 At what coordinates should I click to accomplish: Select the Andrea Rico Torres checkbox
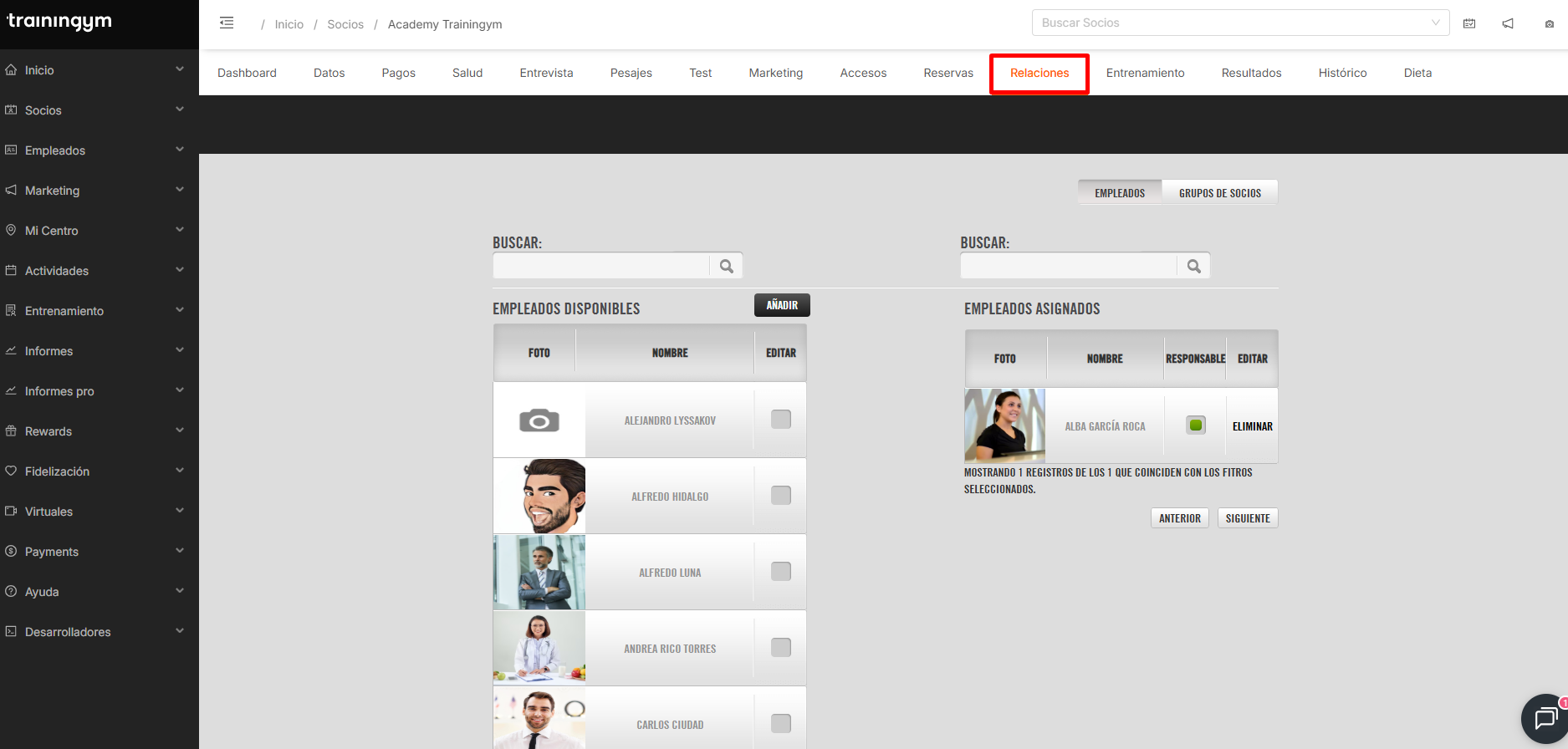pyautogui.click(x=780, y=648)
